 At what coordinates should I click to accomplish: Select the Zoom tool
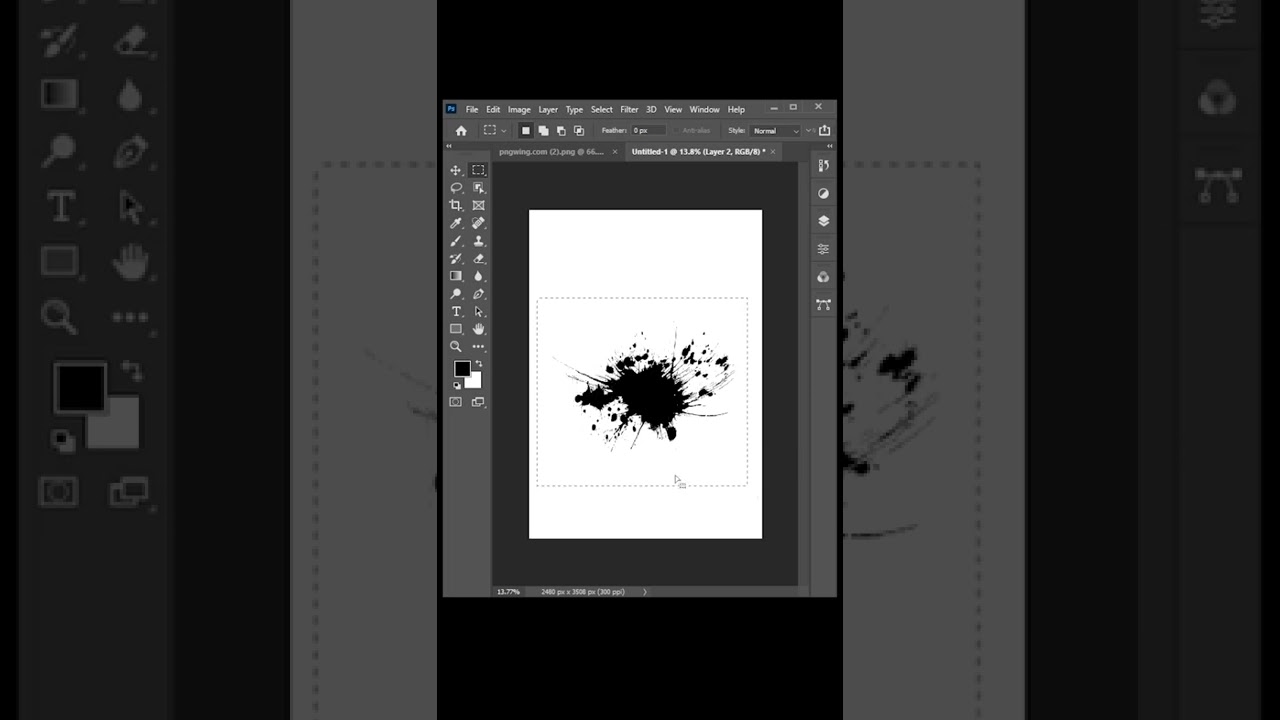coord(456,347)
